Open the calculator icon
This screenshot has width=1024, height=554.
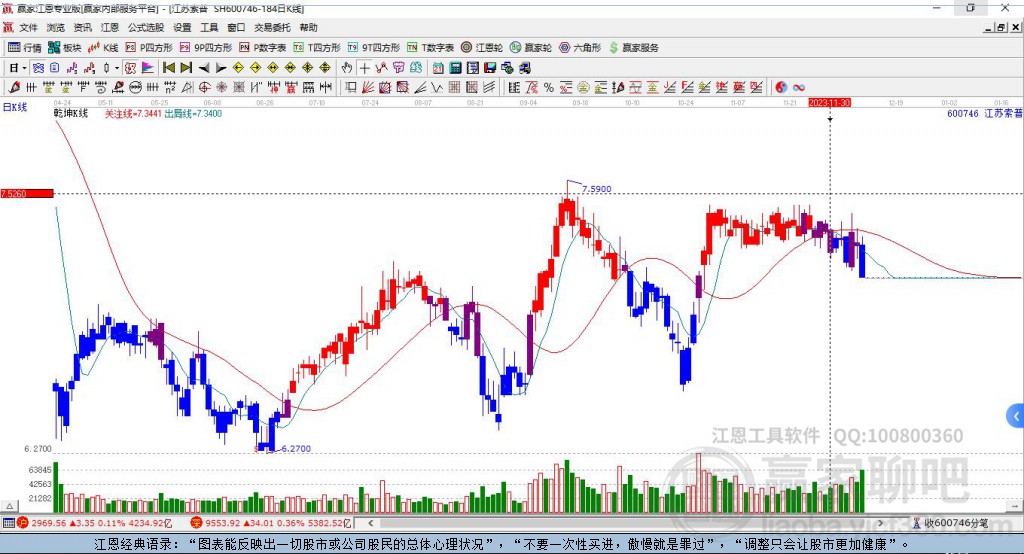tap(456, 68)
